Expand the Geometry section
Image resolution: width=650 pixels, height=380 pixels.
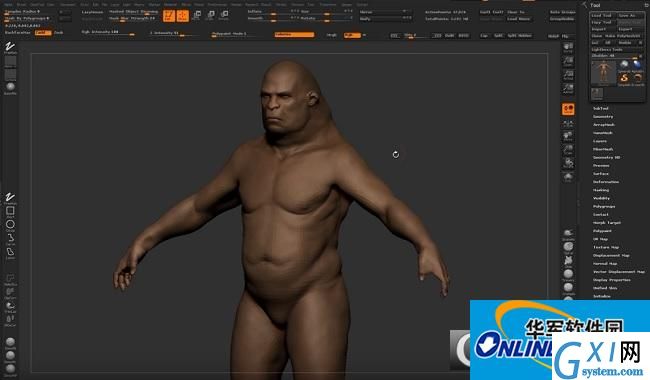point(603,116)
